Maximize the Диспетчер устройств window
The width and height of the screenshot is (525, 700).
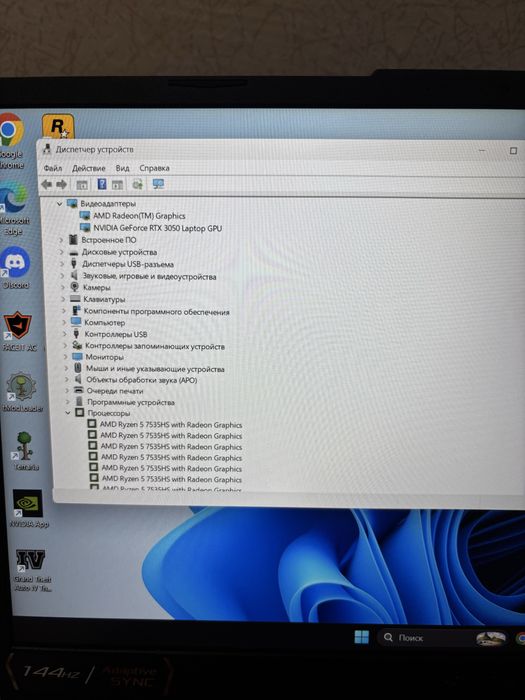pos(513,151)
